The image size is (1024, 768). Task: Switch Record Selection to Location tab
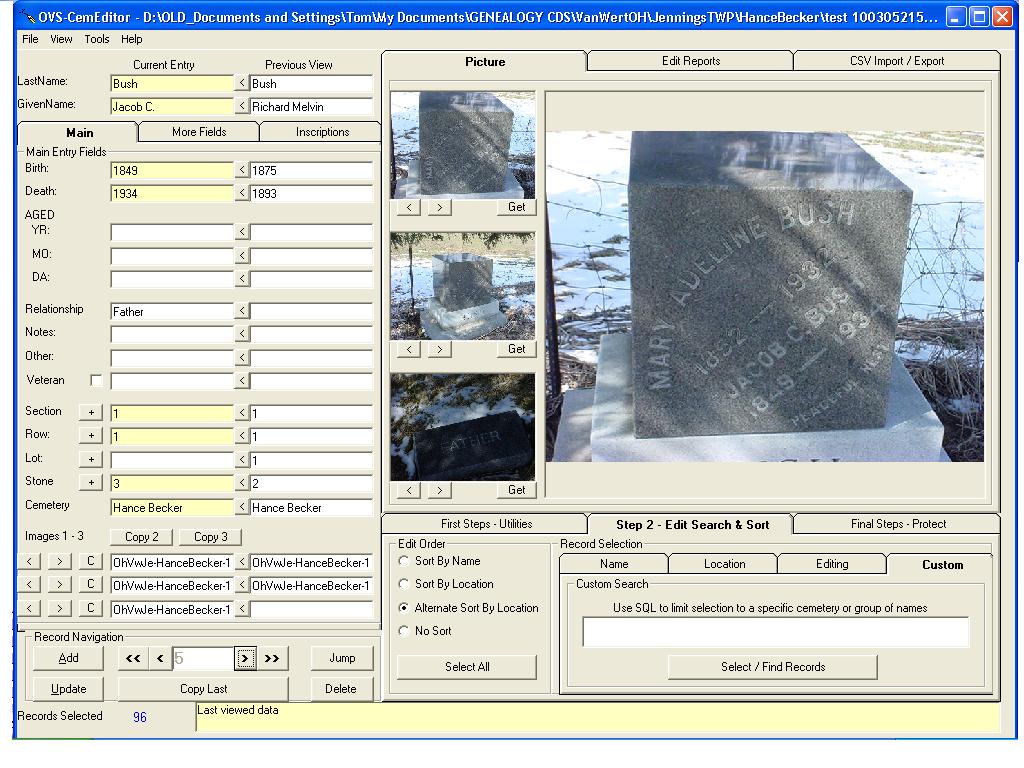click(x=724, y=564)
